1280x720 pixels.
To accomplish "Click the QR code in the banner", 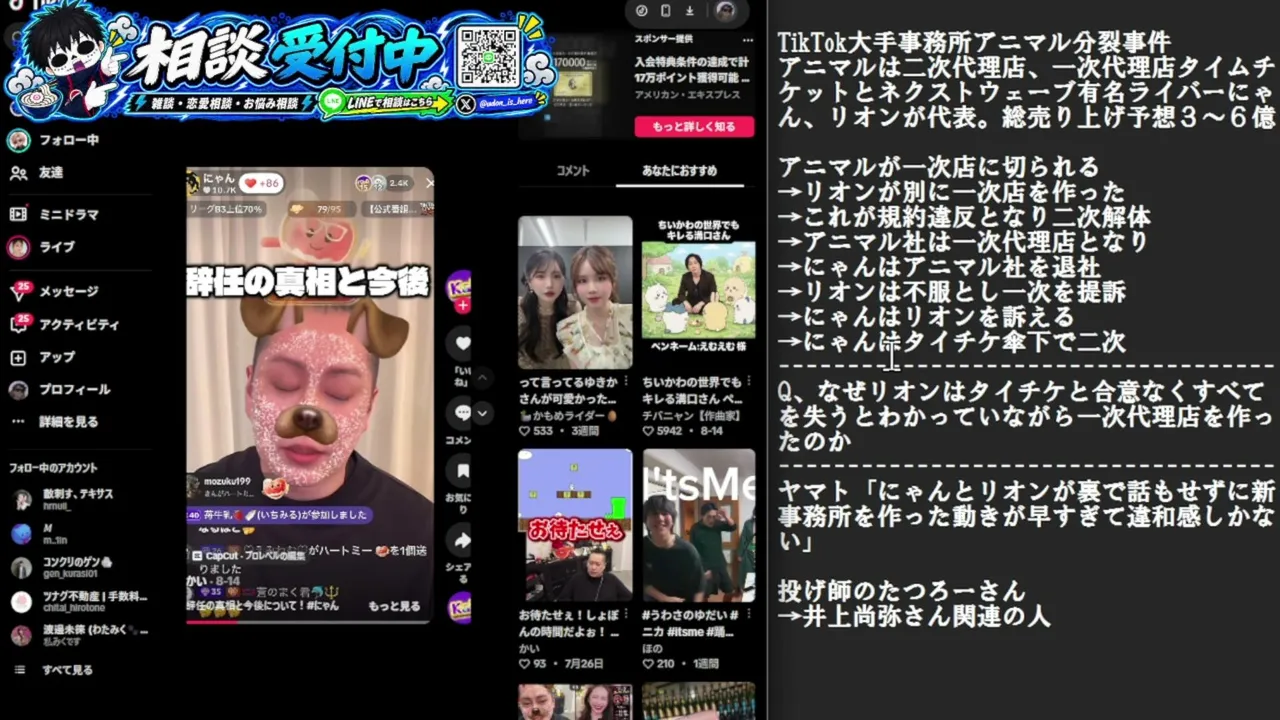I will (x=487, y=55).
